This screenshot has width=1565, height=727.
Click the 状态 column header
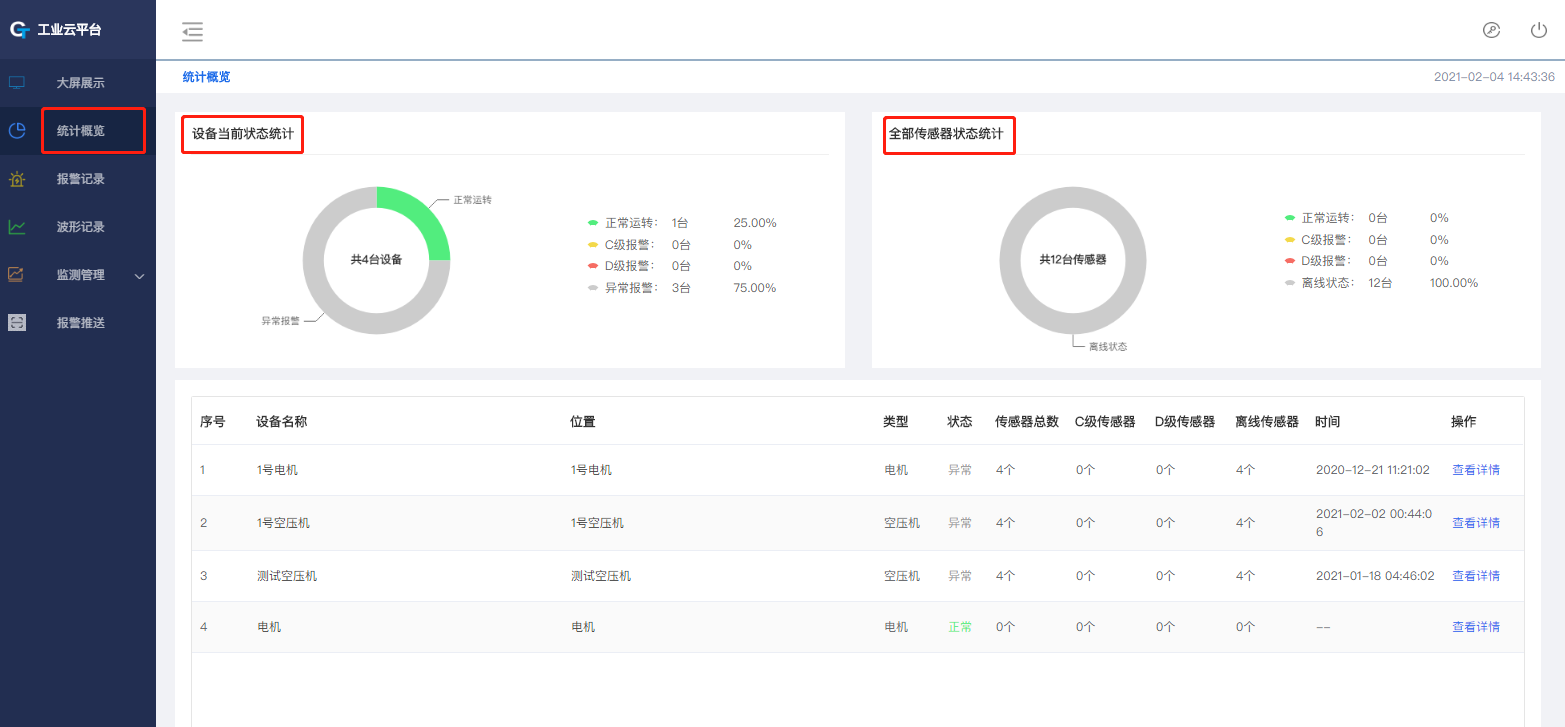[x=960, y=422]
